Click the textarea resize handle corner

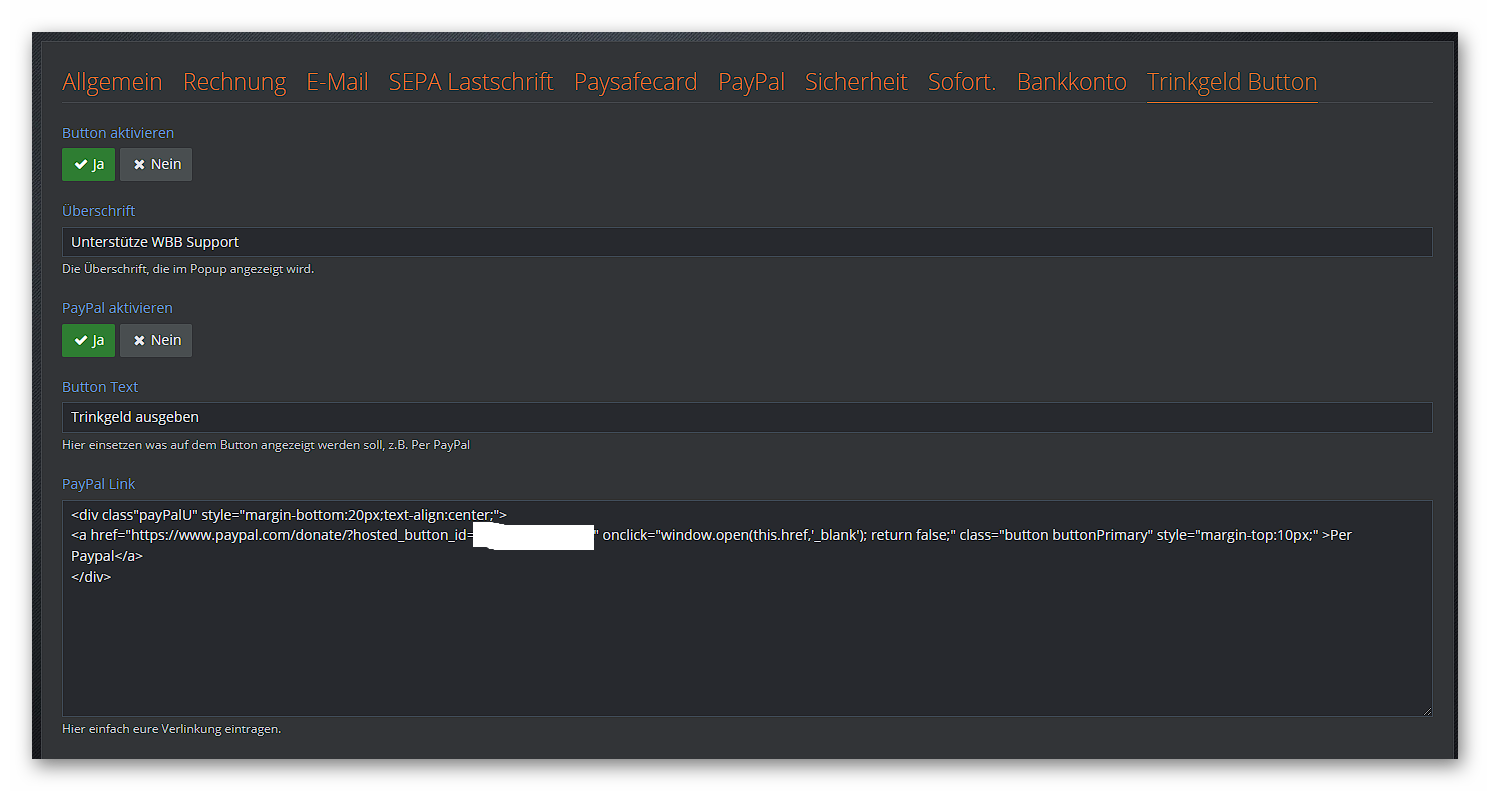(1426, 710)
